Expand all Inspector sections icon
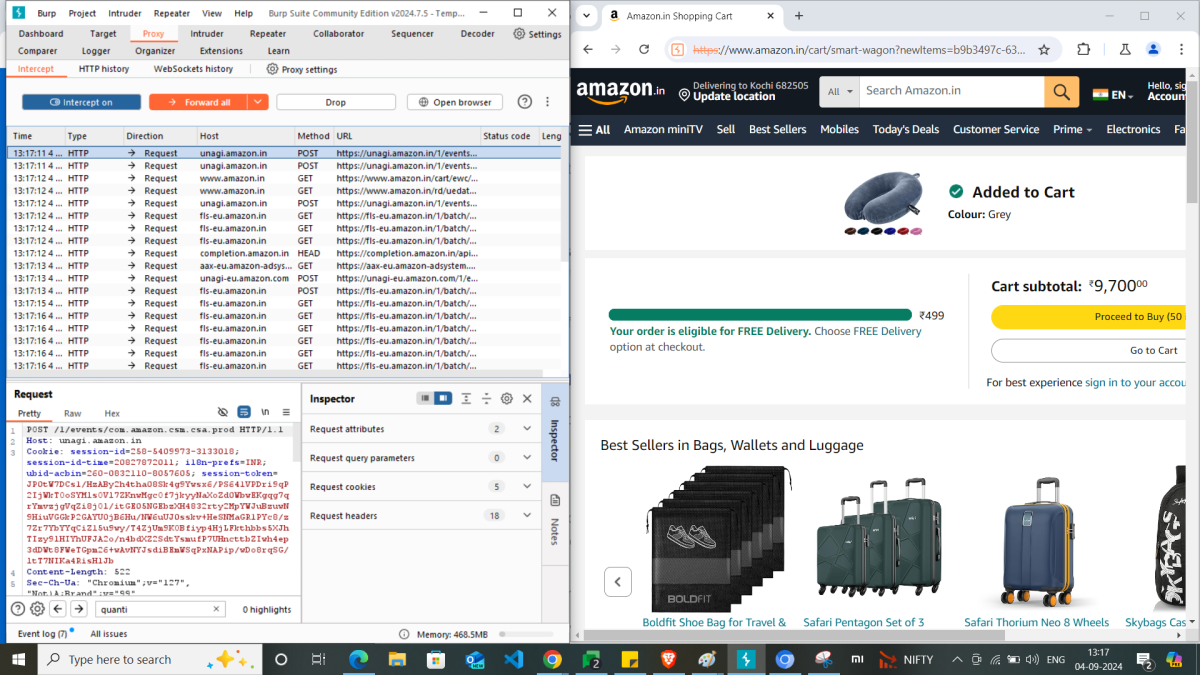Viewport: 1200px width, 675px height. click(x=466, y=398)
